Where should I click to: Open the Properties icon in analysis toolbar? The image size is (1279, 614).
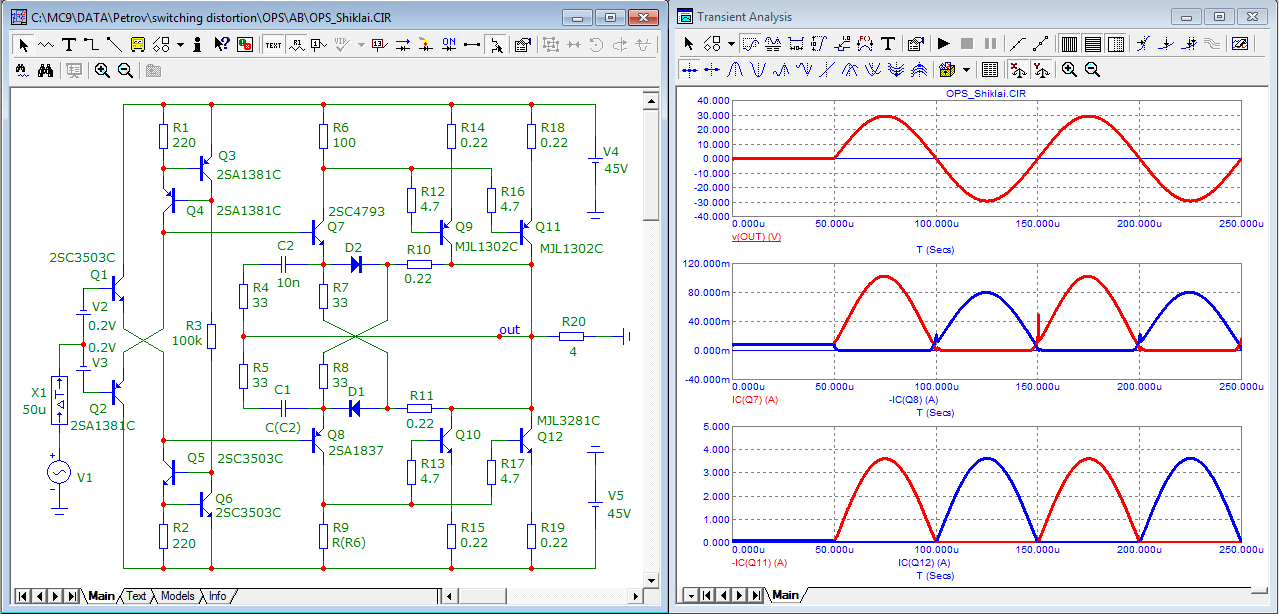914,44
